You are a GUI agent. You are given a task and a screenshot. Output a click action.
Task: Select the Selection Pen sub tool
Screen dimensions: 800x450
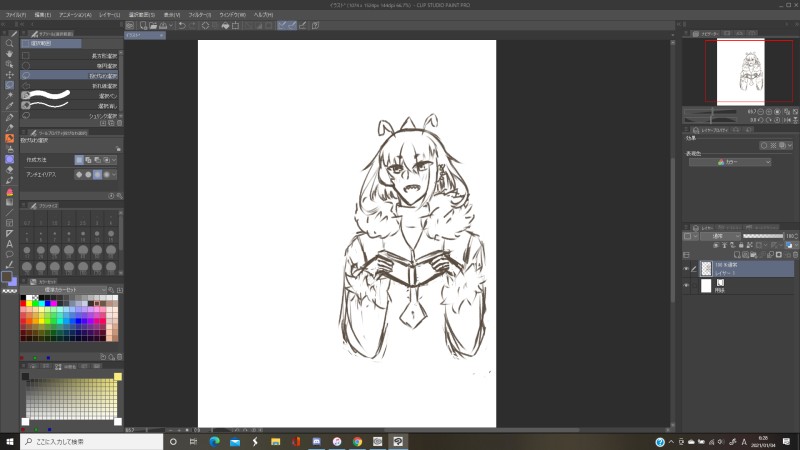(69, 96)
